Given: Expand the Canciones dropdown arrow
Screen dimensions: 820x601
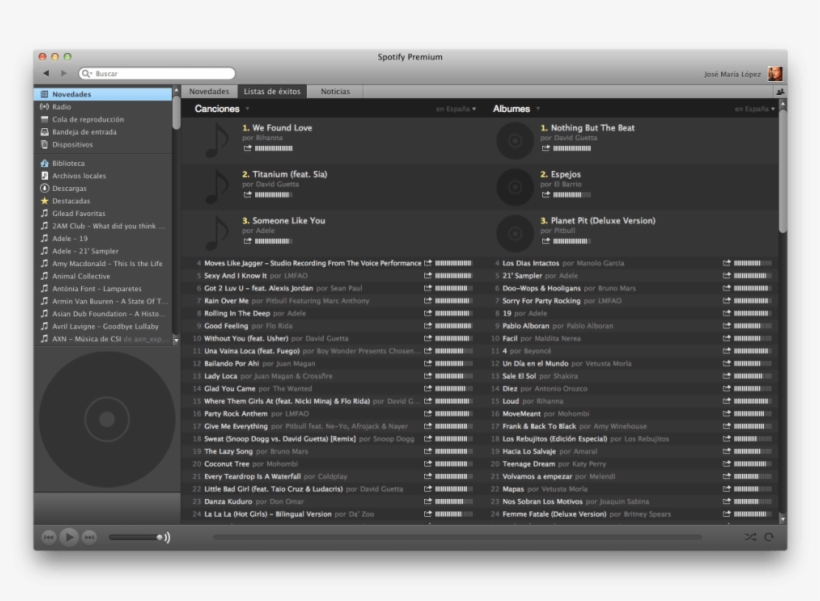Looking at the screenshot, I should [247, 109].
